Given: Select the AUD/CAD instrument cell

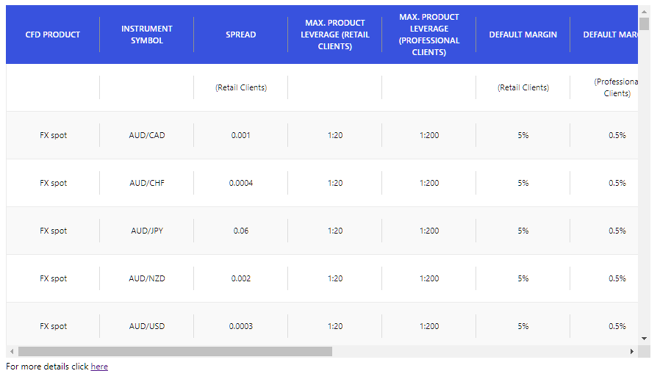Looking at the screenshot, I should 146,135.
